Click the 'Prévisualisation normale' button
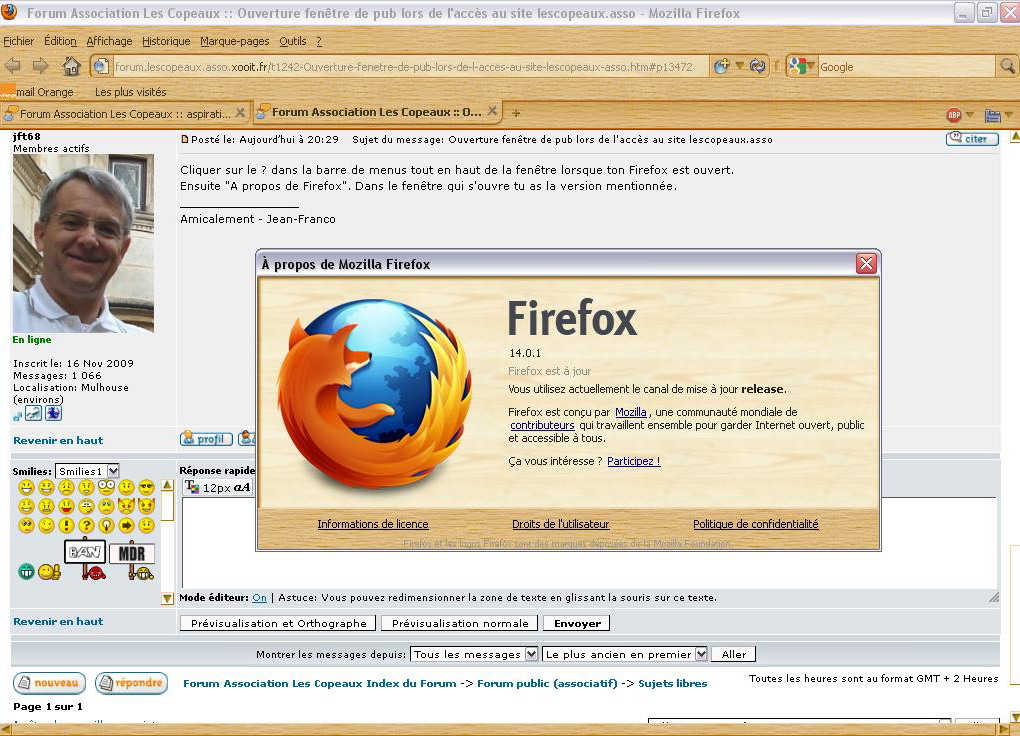The image size is (1020, 736). click(460, 623)
